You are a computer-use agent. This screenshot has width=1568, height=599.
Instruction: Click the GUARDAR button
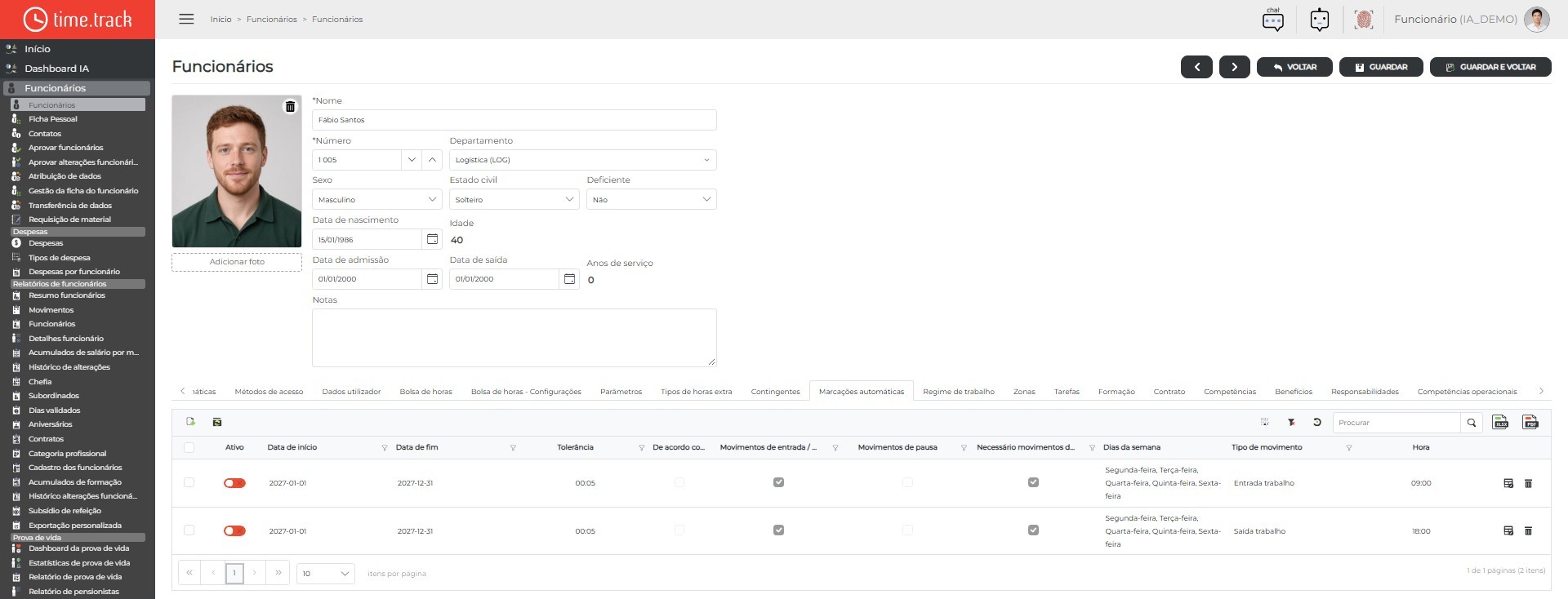(x=1381, y=67)
